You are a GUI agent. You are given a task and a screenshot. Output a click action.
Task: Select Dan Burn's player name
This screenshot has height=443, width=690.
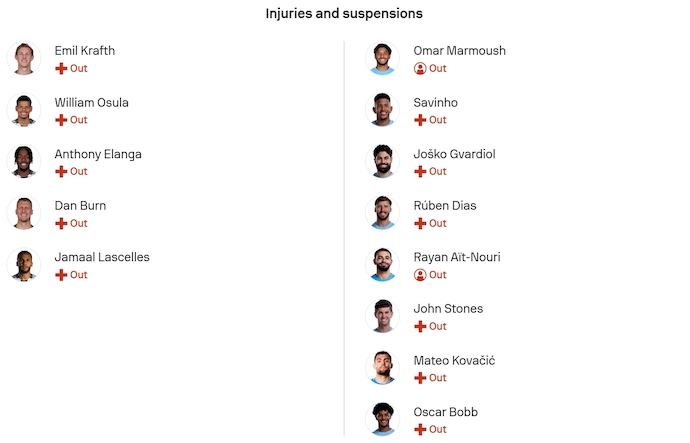click(x=80, y=206)
